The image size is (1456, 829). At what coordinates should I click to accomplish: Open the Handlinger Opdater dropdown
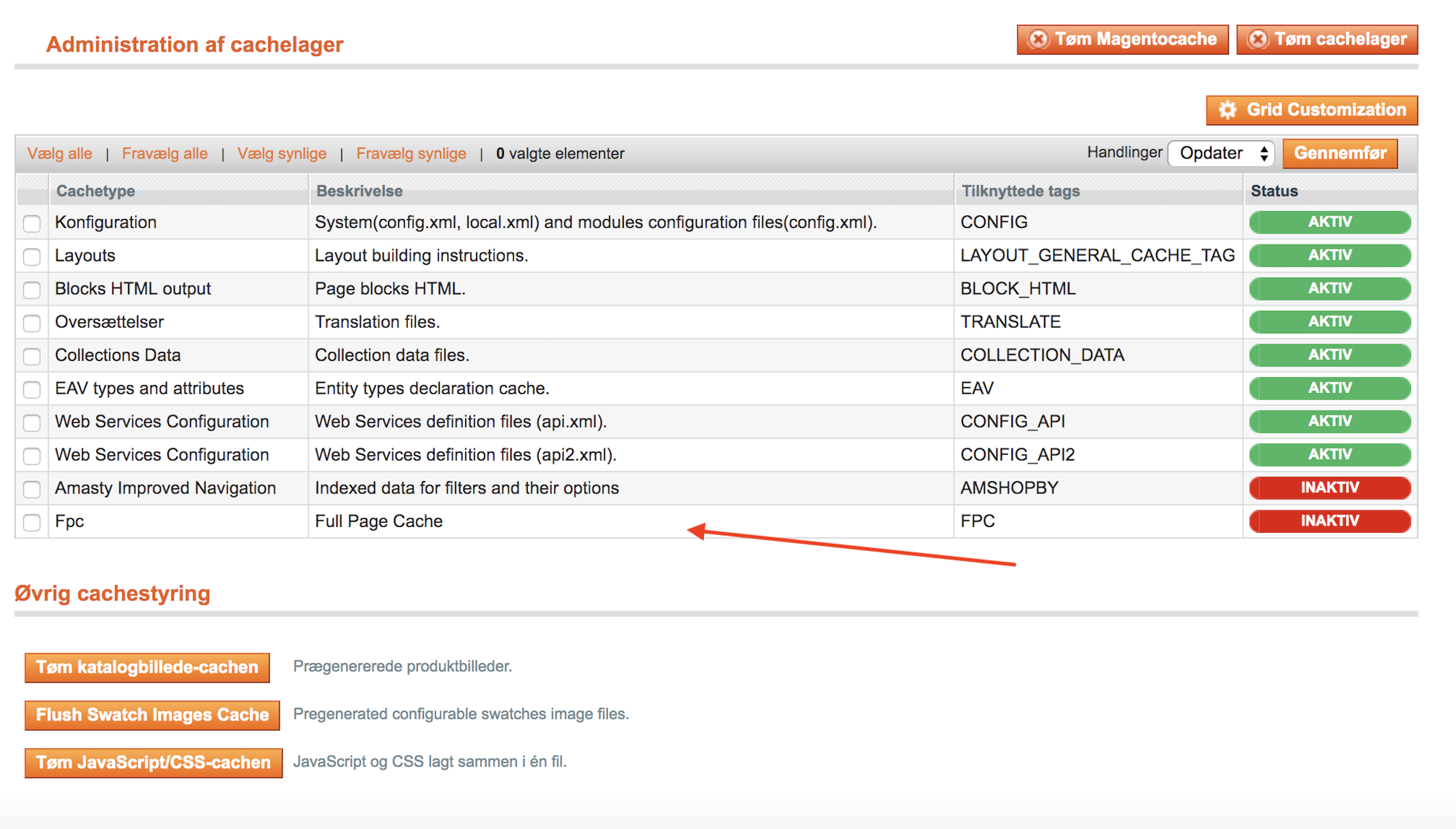pyautogui.click(x=1221, y=154)
